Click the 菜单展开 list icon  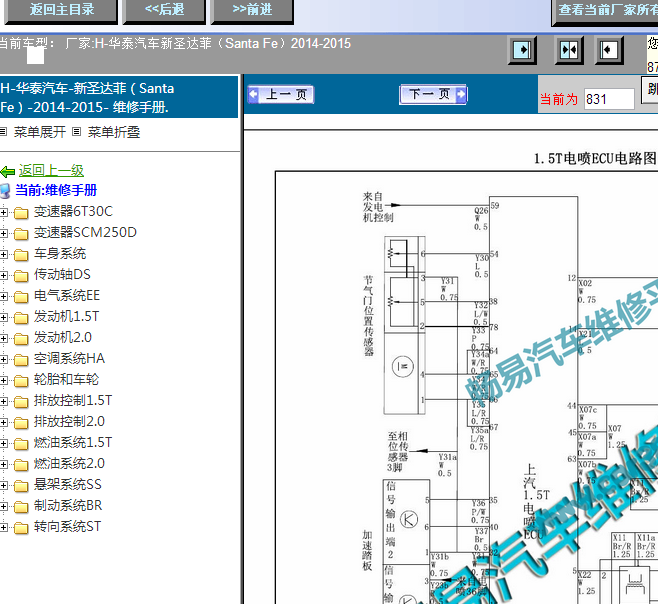[x=3, y=132]
